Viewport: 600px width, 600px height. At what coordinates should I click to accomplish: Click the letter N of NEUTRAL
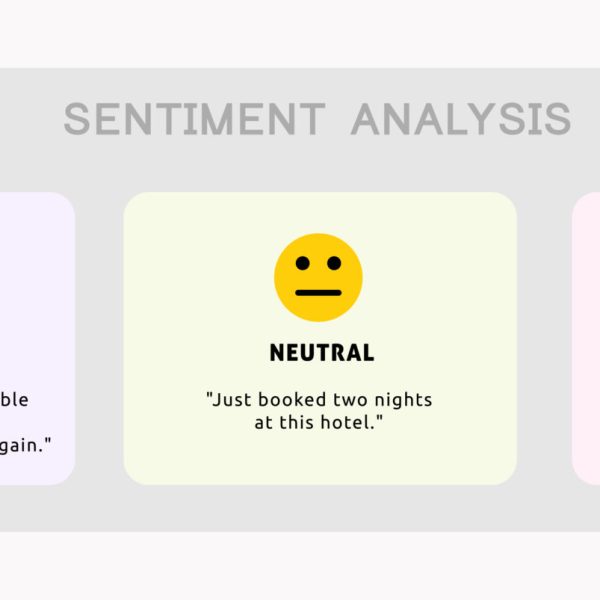tap(277, 352)
